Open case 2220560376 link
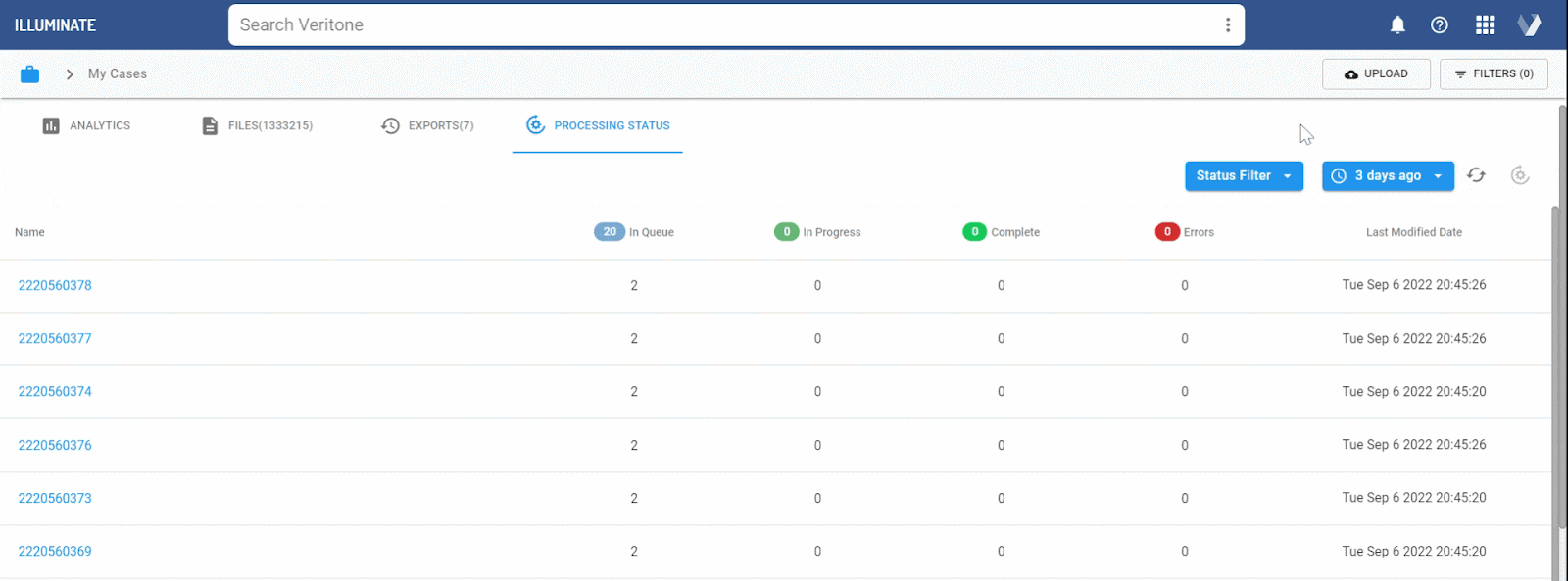 tap(55, 445)
